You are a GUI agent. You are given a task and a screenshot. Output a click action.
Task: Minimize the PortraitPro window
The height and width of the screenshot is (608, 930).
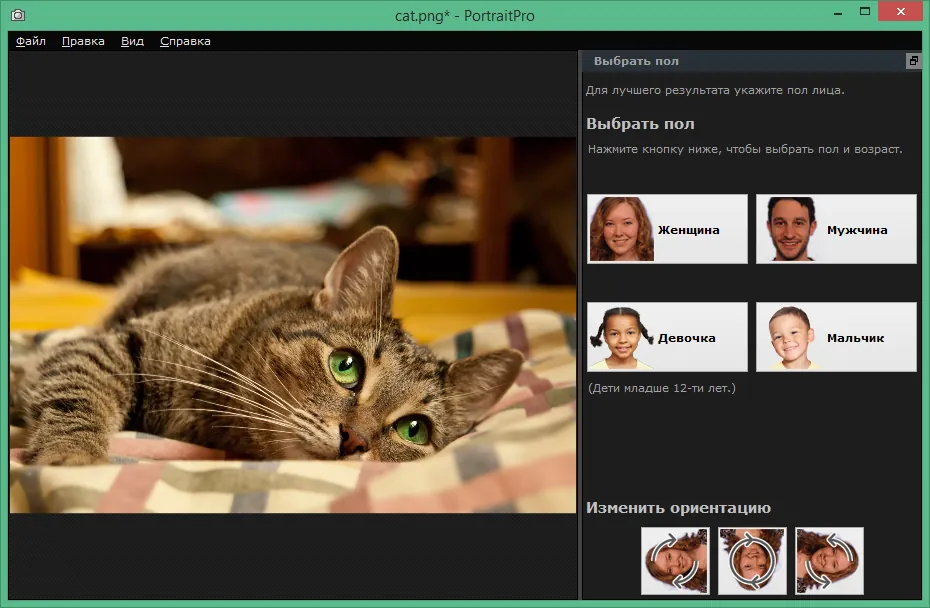(837, 12)
